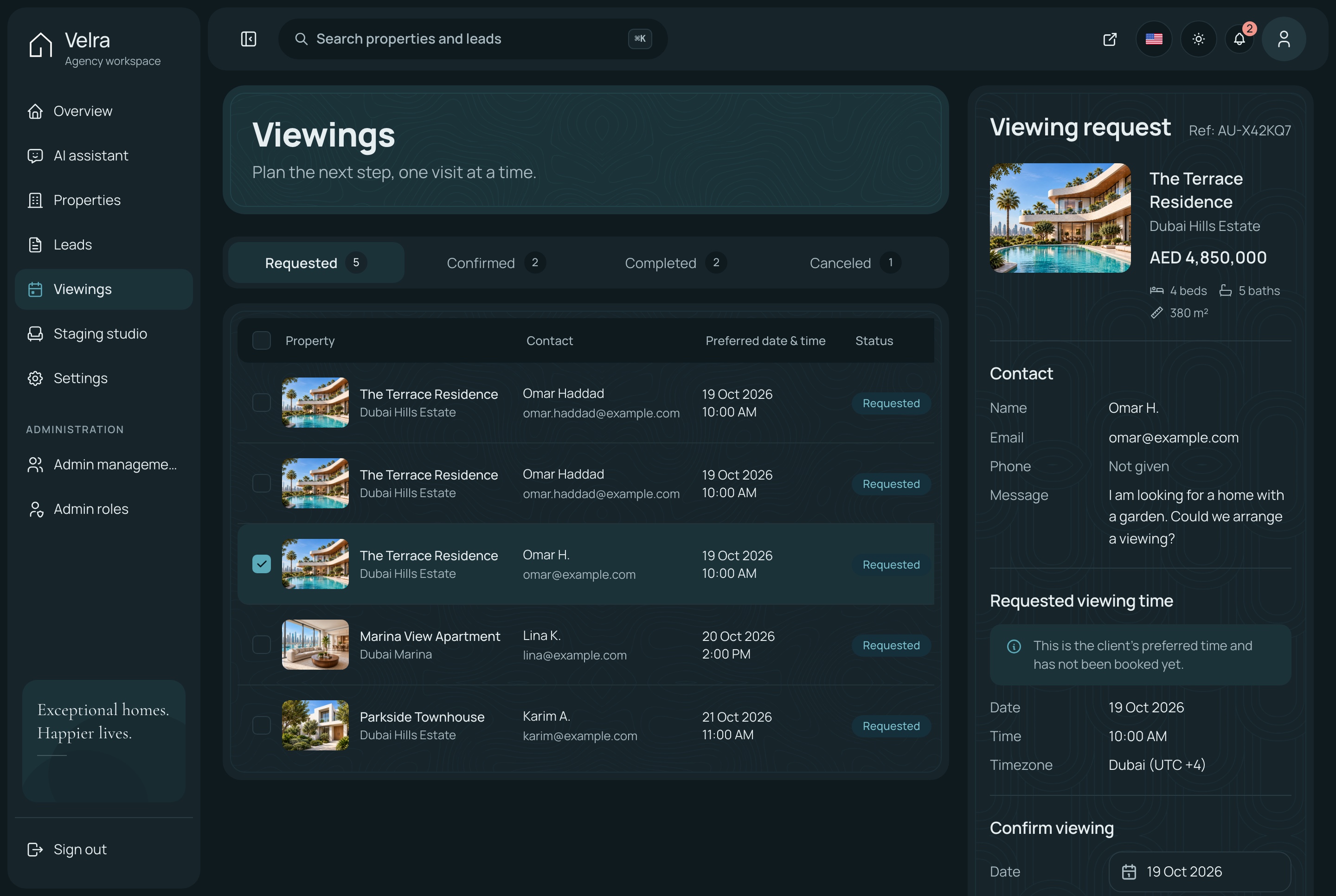Toggle the select-all checkbox in table header
The height and width of the screenshot is (896, 1336).
pos(262,340)
